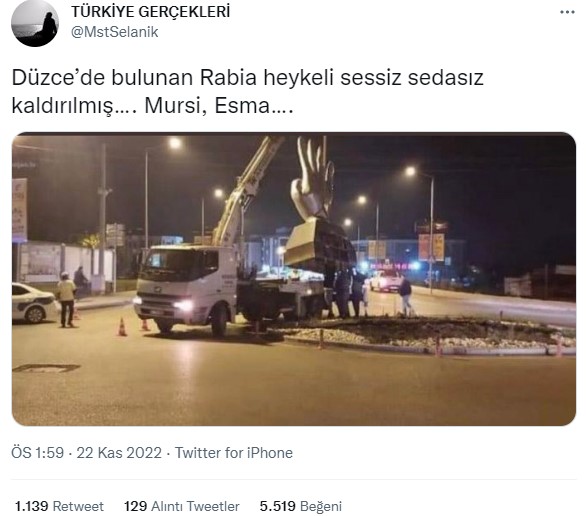Open the tweet photo of the roundabout
This screenshot has height=516, width=586.
[294, 279]
